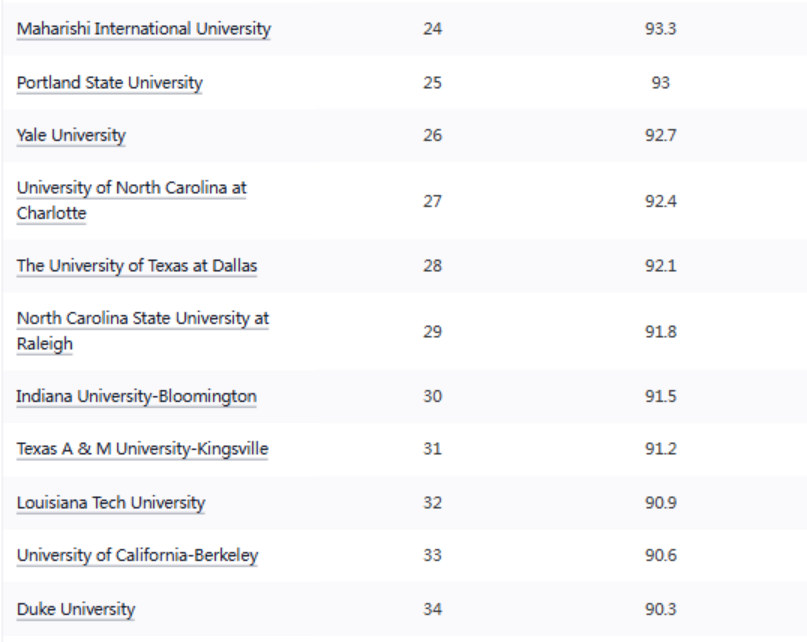Click the 92.1 score value
The height and width of the screenshot is (642, 807).
[x=661, y=266]
